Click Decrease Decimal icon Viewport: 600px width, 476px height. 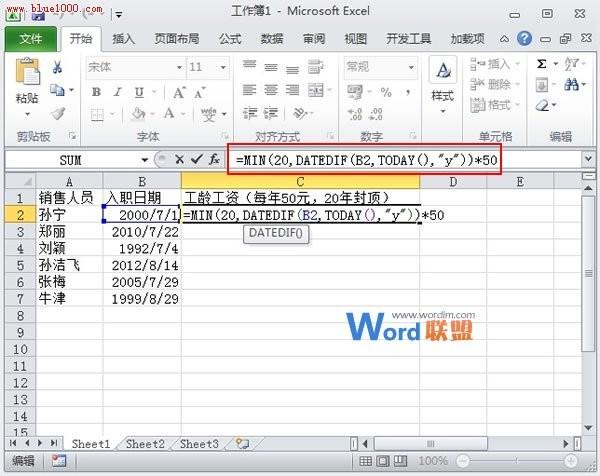click(375, 114)
